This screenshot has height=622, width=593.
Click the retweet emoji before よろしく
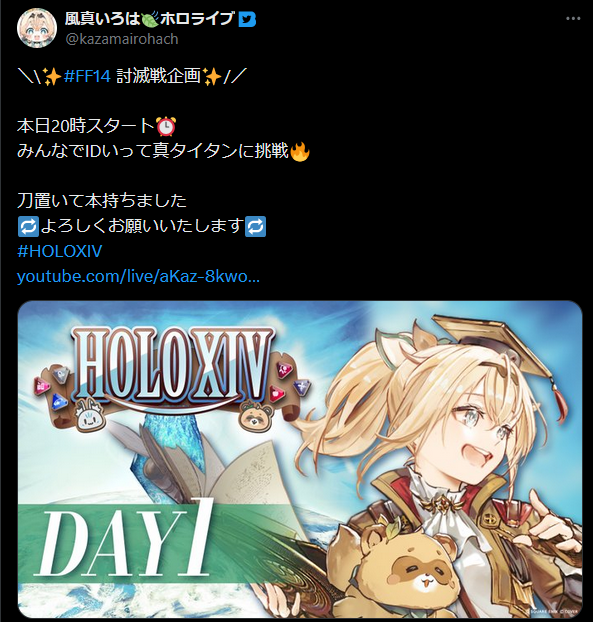click(28, 227)
